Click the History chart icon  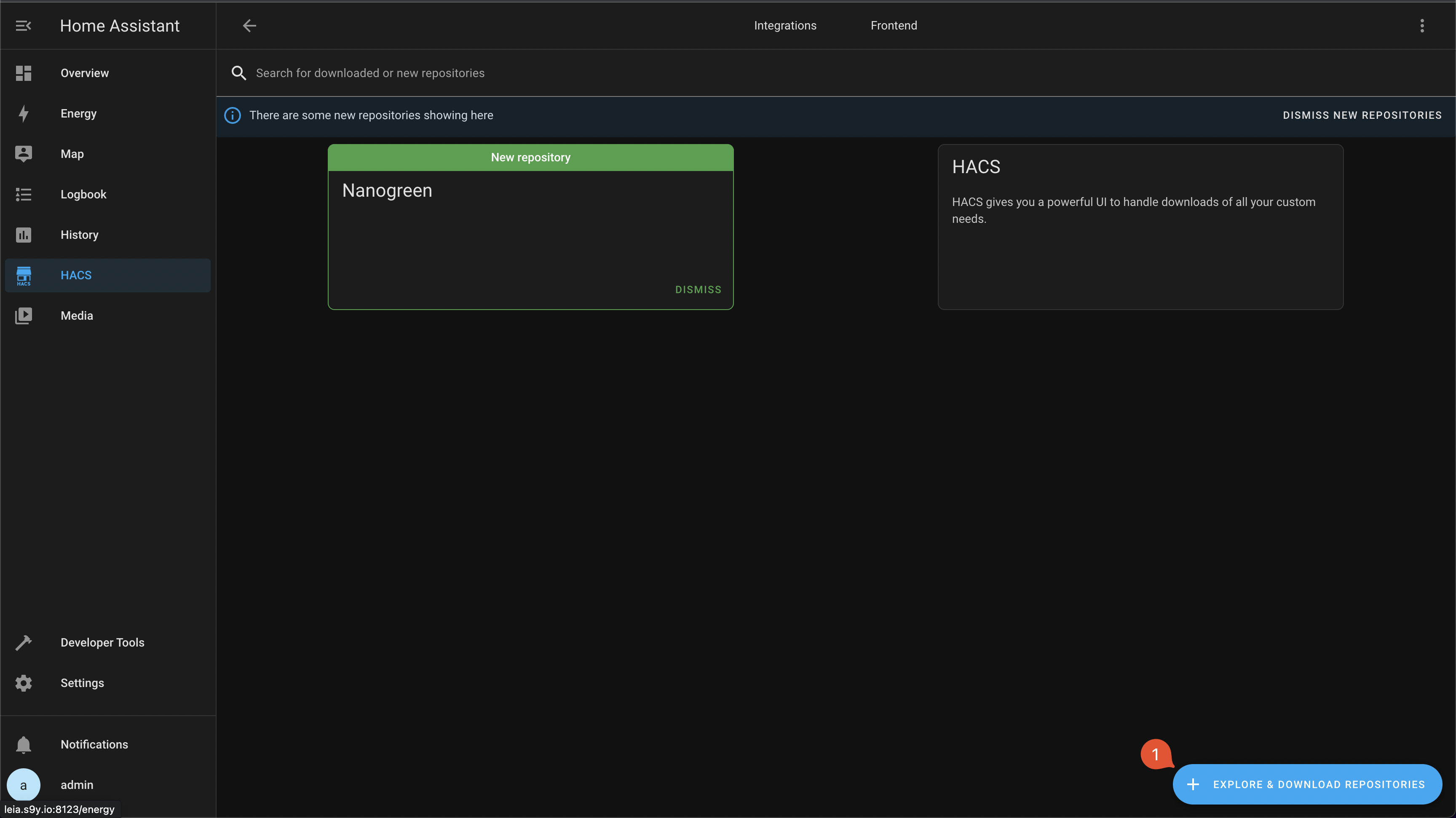pos(23,235)
